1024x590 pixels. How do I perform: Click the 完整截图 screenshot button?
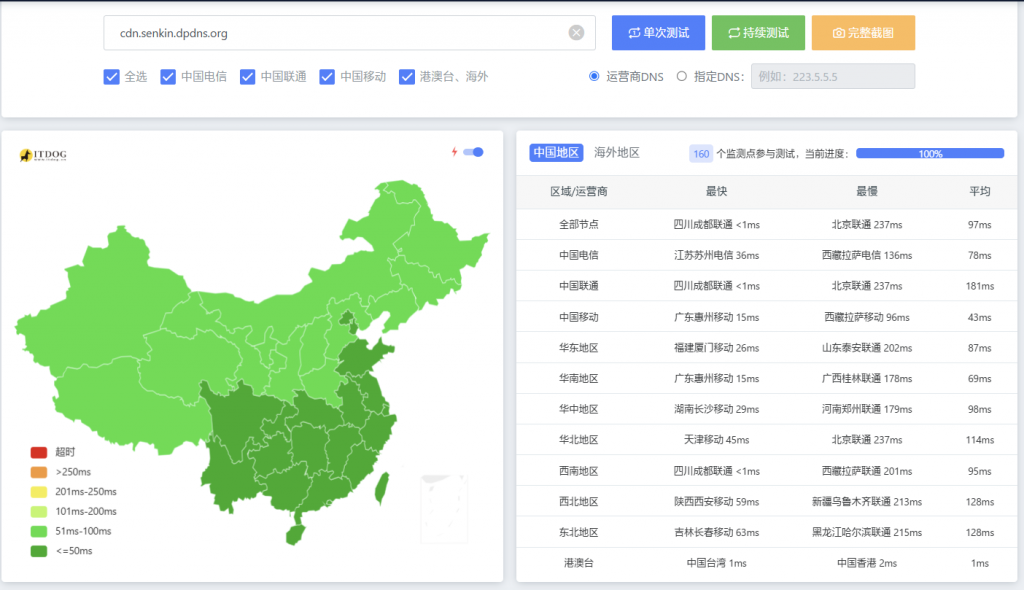[863, 33]
